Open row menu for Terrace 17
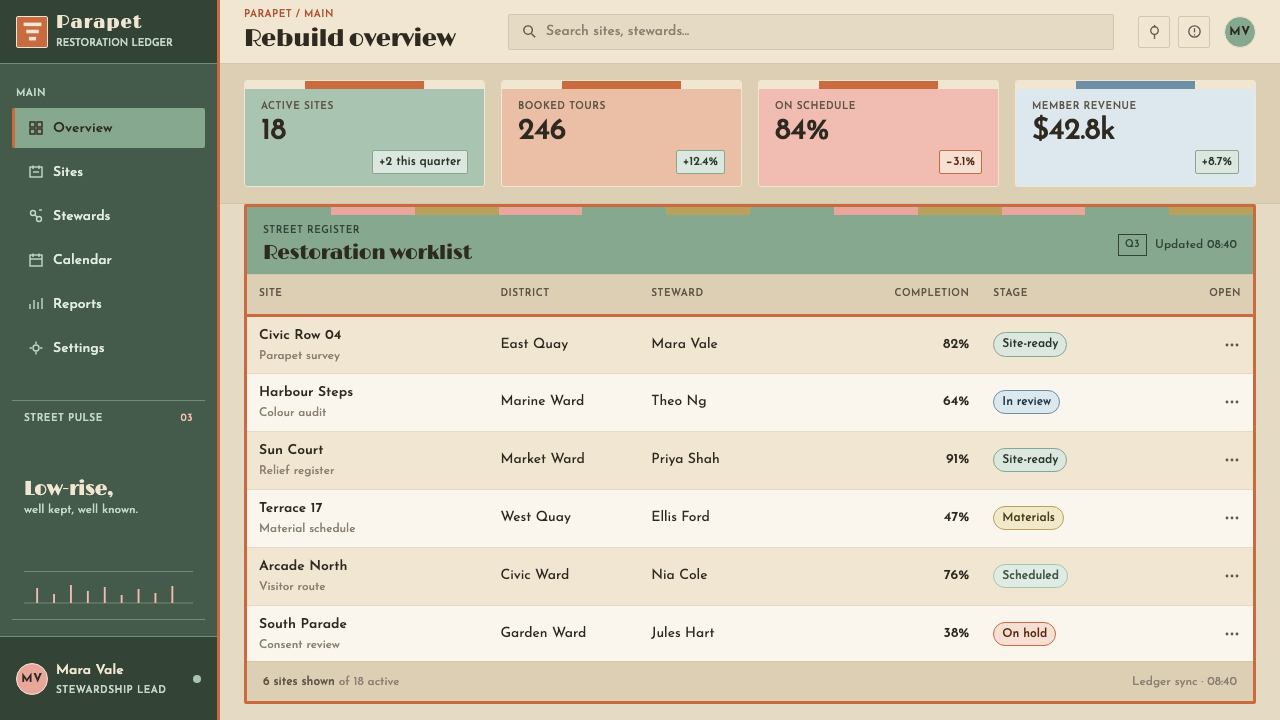1280x720 pixels. pos(1232,518)
